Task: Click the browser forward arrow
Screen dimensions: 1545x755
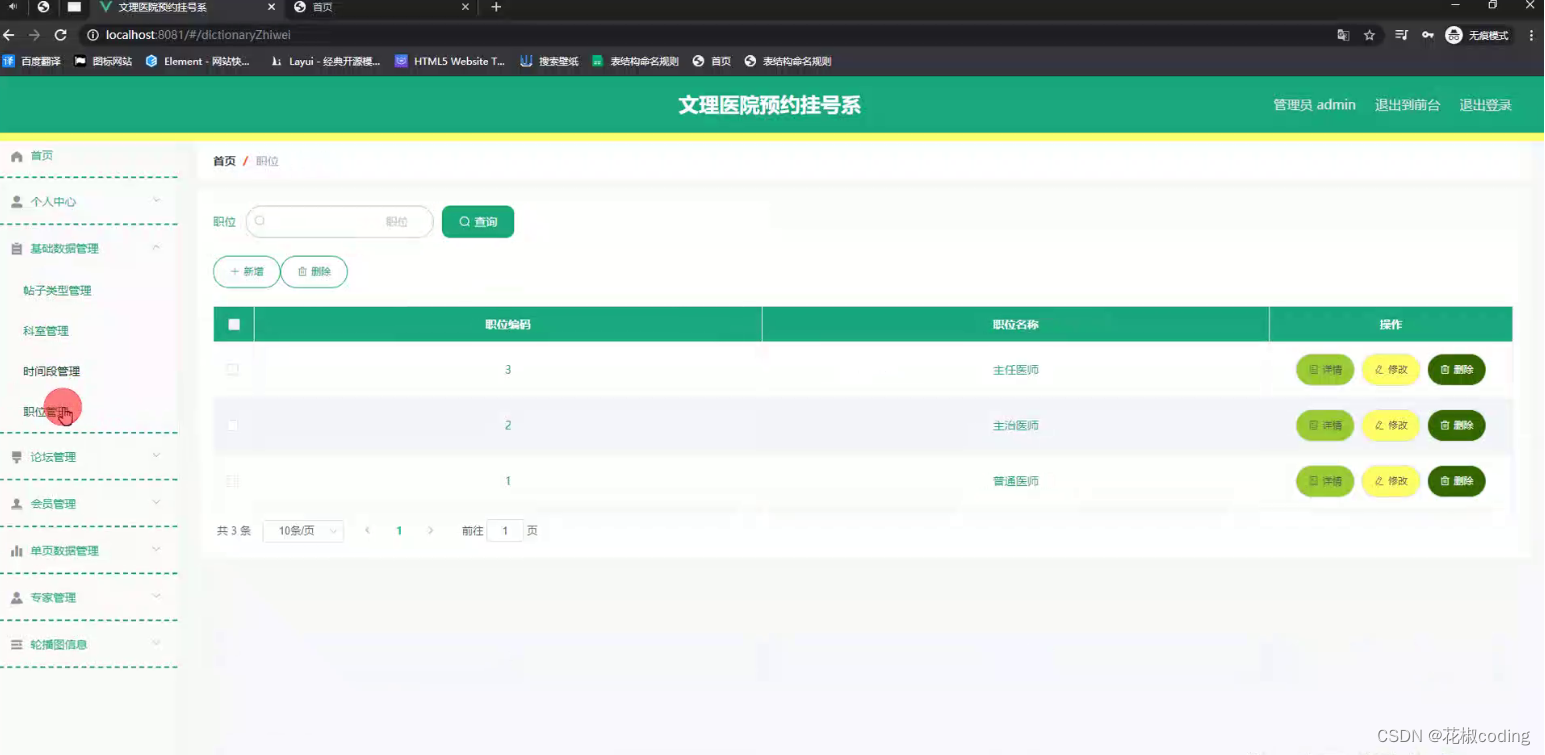Action: (x=34, y=35)
